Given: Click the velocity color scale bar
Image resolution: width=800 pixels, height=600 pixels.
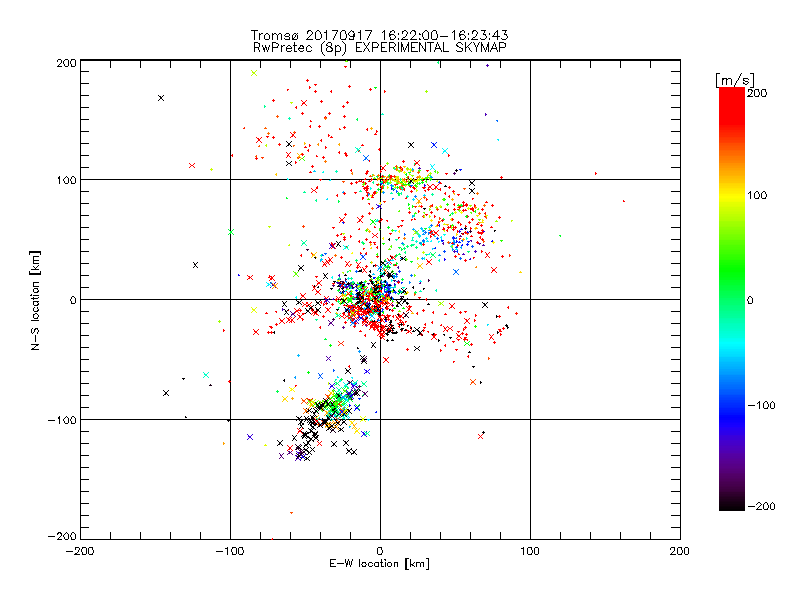Looking at the screenshot, I should point(732,299).
